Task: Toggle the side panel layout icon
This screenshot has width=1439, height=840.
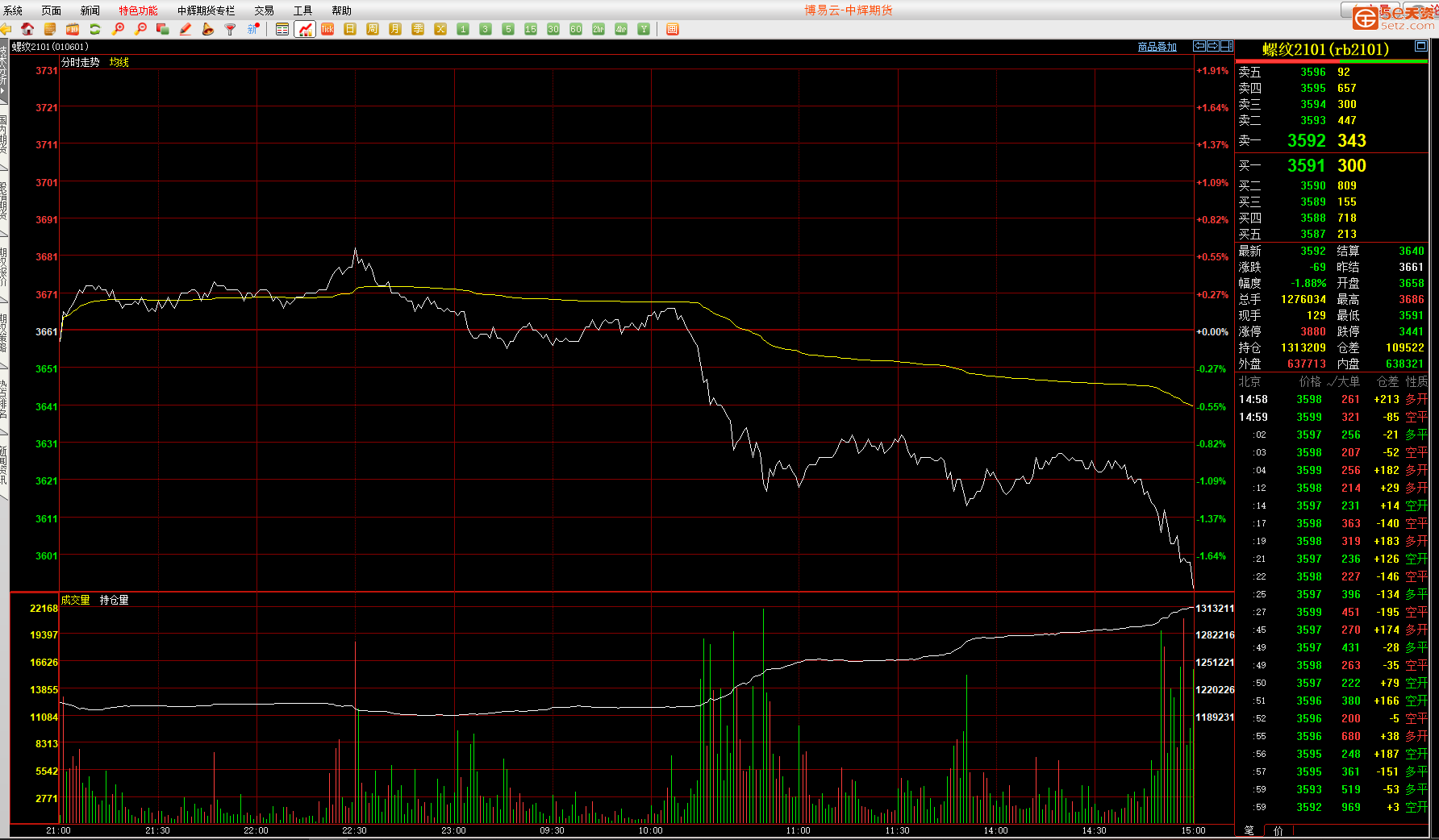Action: [1227, 46]
